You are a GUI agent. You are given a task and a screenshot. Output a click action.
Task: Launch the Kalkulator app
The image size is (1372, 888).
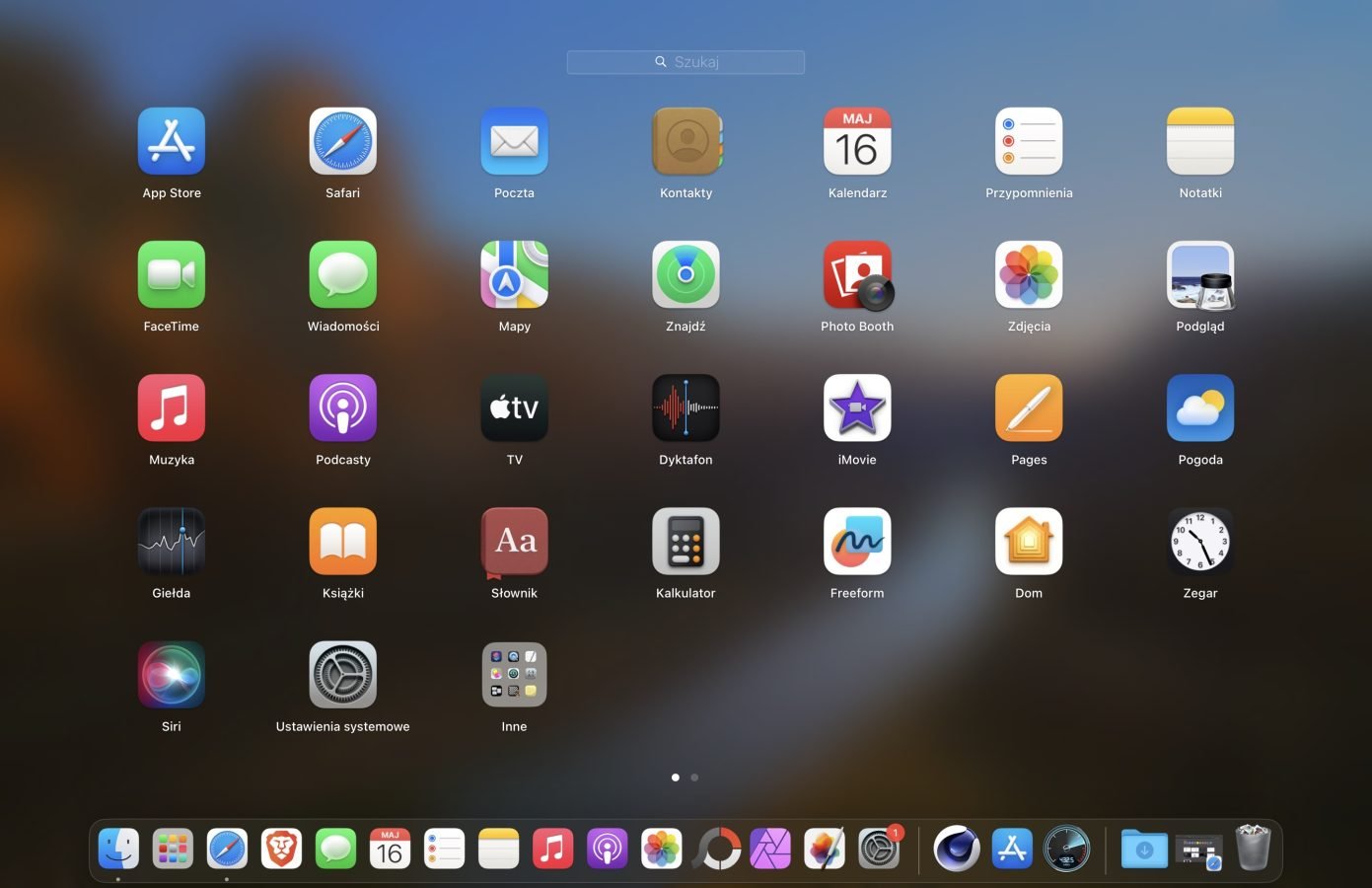point(686,541)
